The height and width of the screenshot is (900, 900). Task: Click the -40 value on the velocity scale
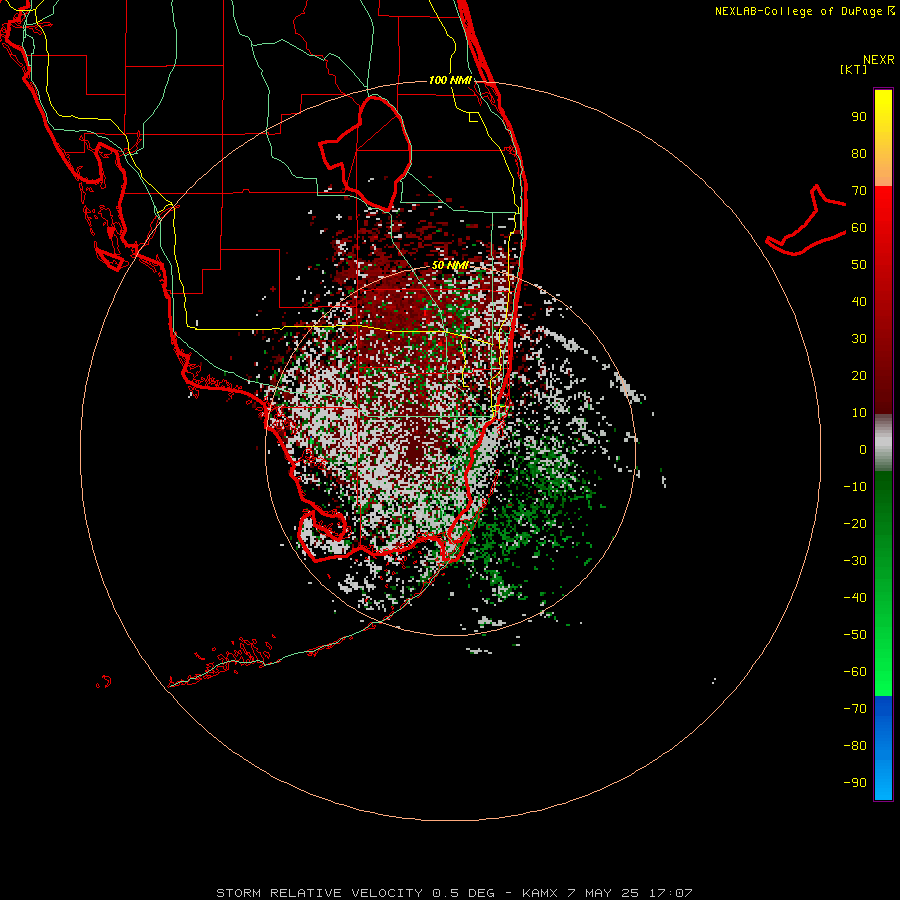(x=855, y=598)
